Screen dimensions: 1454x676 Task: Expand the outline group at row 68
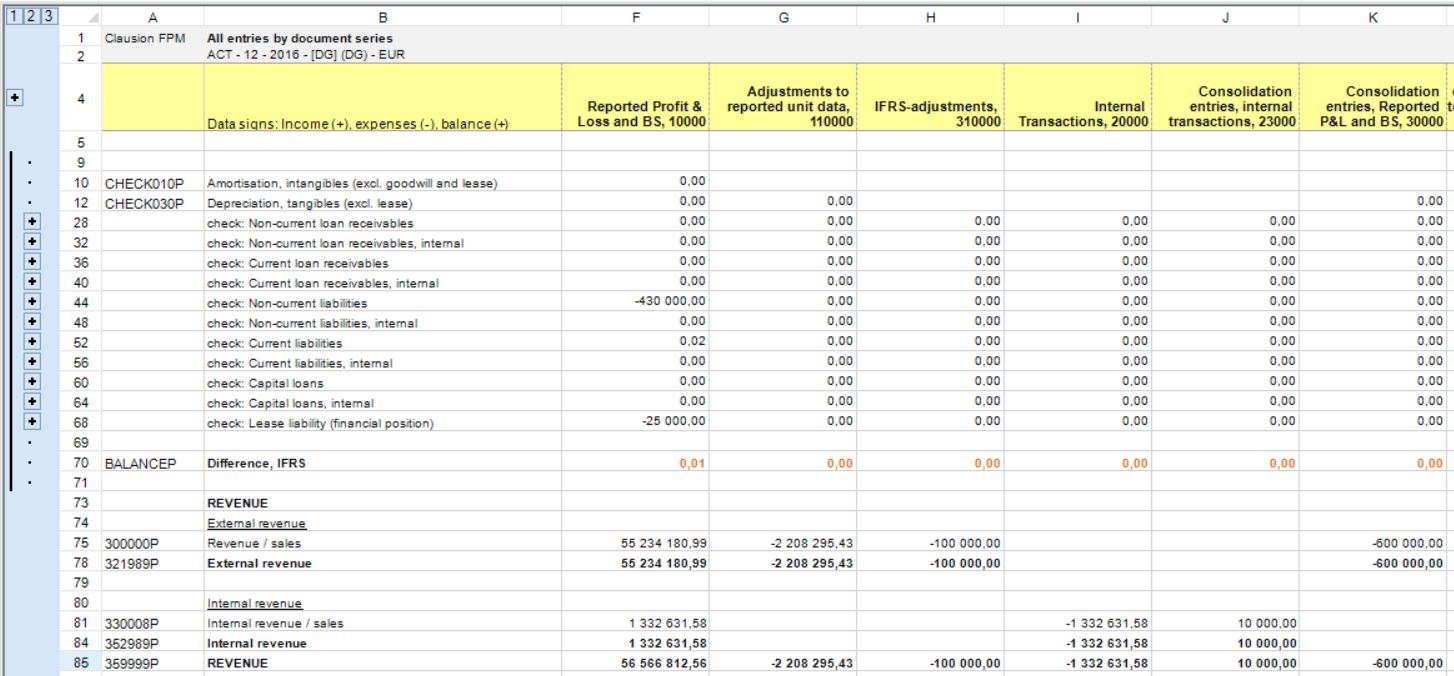click(31, 422)
